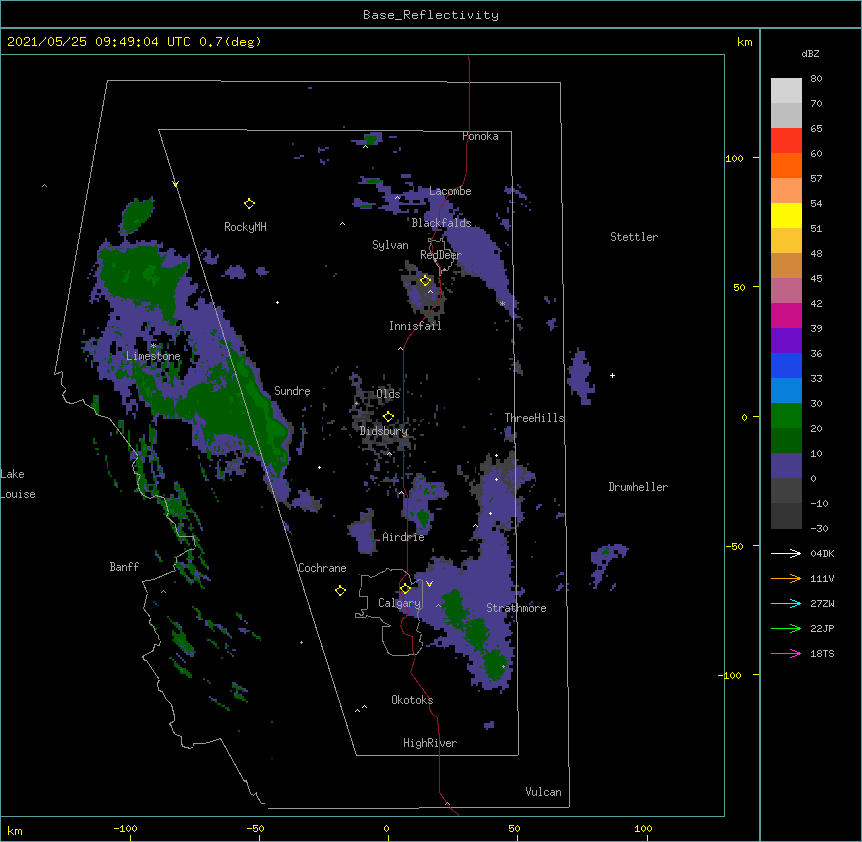Click the dBZ legend heading
This screenshot has width=862, height=842.
click(x=810, y=53)
